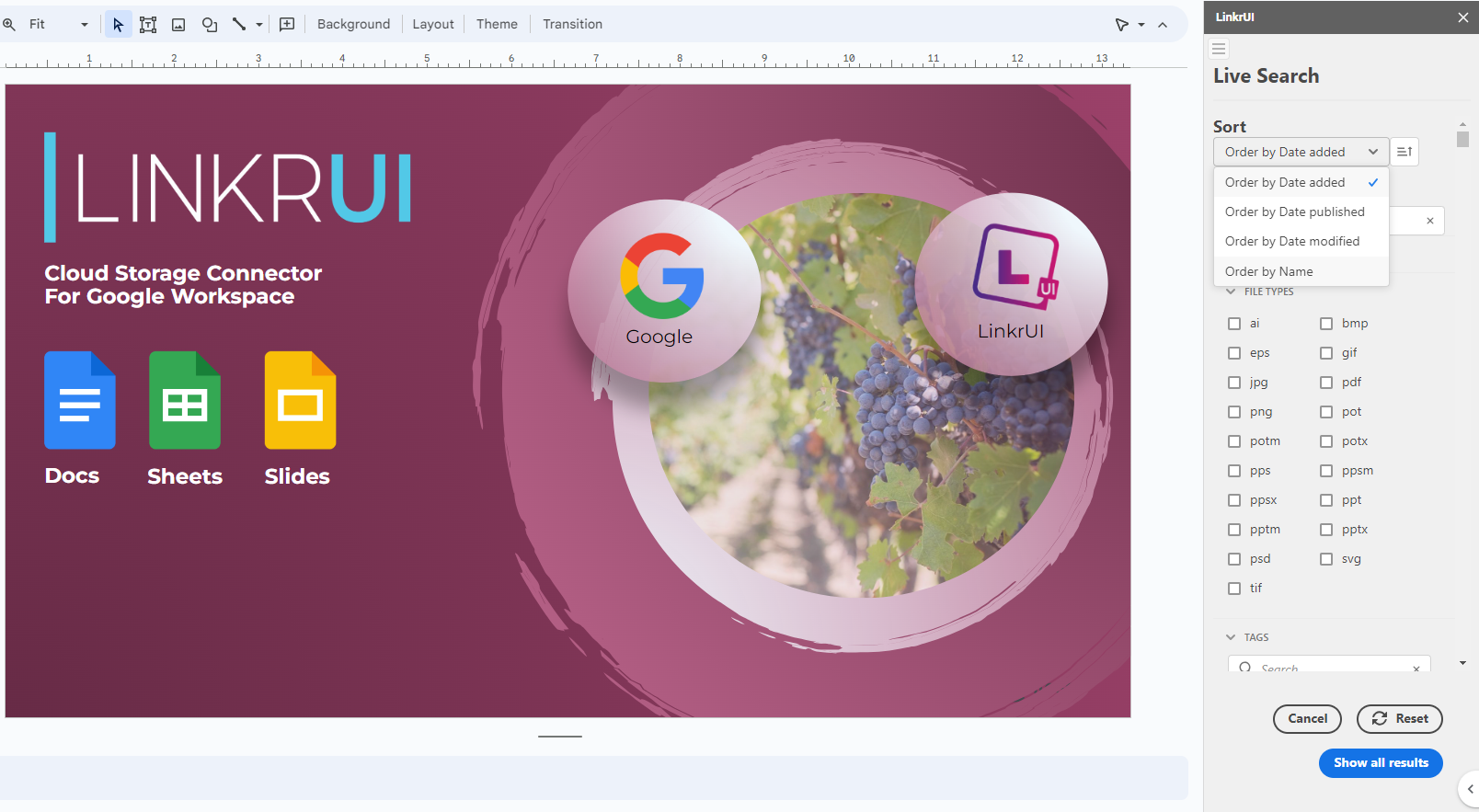Select the Slides icon on the slide

[300, 400]
